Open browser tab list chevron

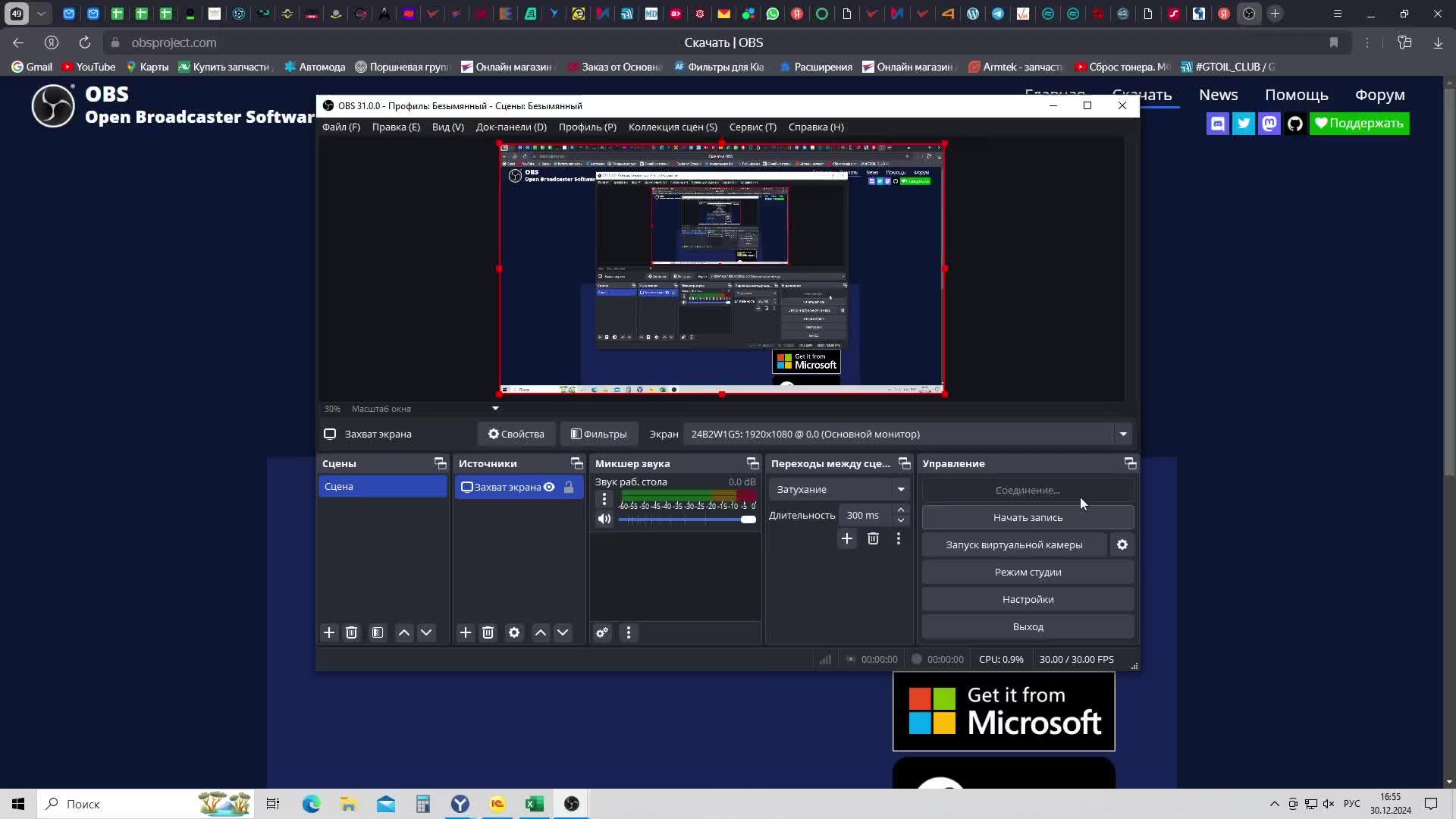tap(41, 14)
